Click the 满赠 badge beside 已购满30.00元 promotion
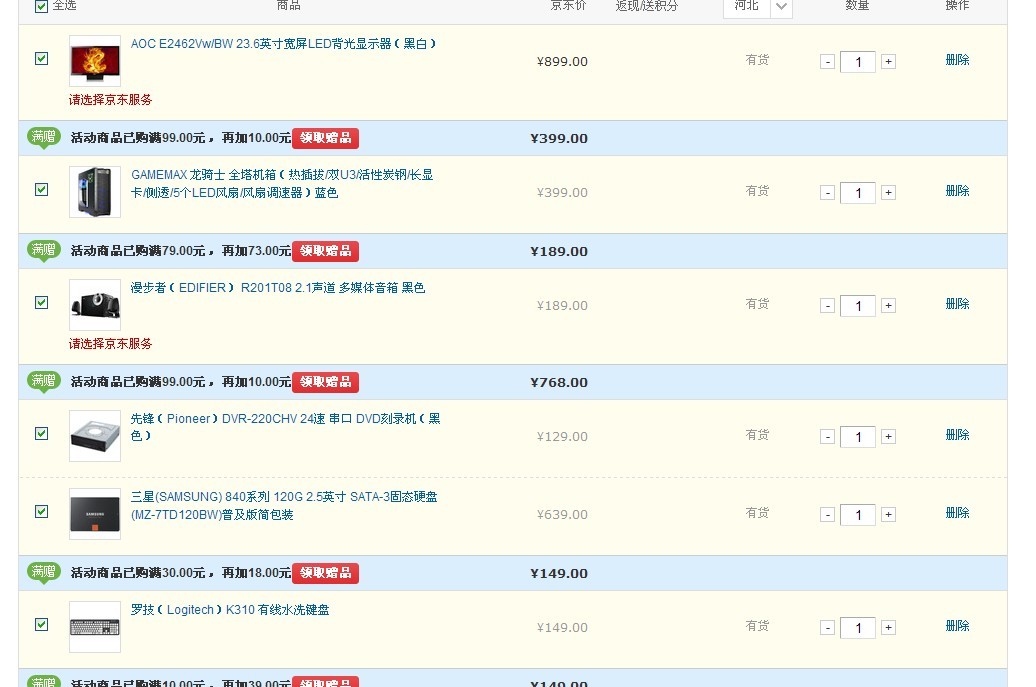 click(44, 572)
